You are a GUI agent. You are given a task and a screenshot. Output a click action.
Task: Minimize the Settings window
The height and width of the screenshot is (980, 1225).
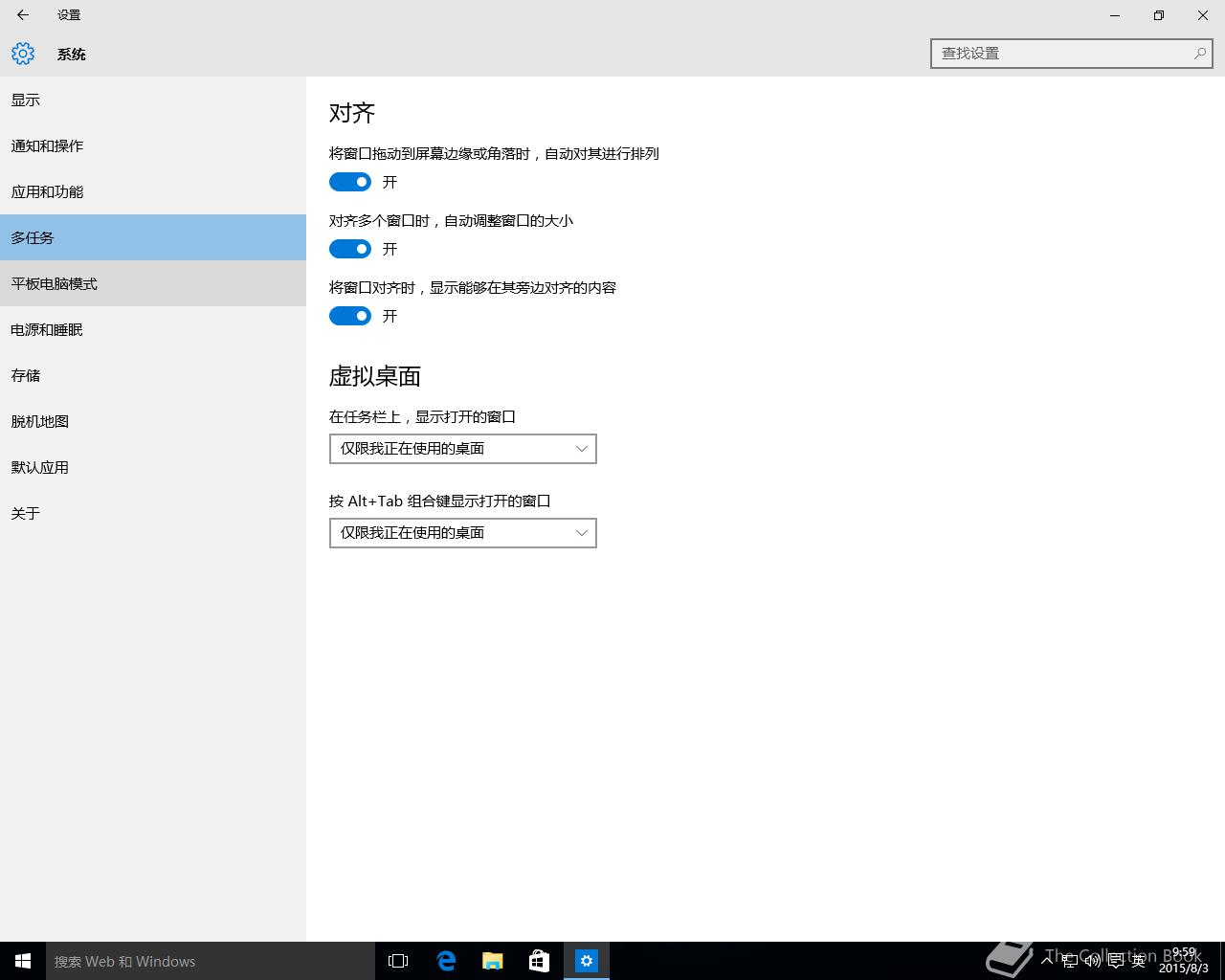[1115, 15]
